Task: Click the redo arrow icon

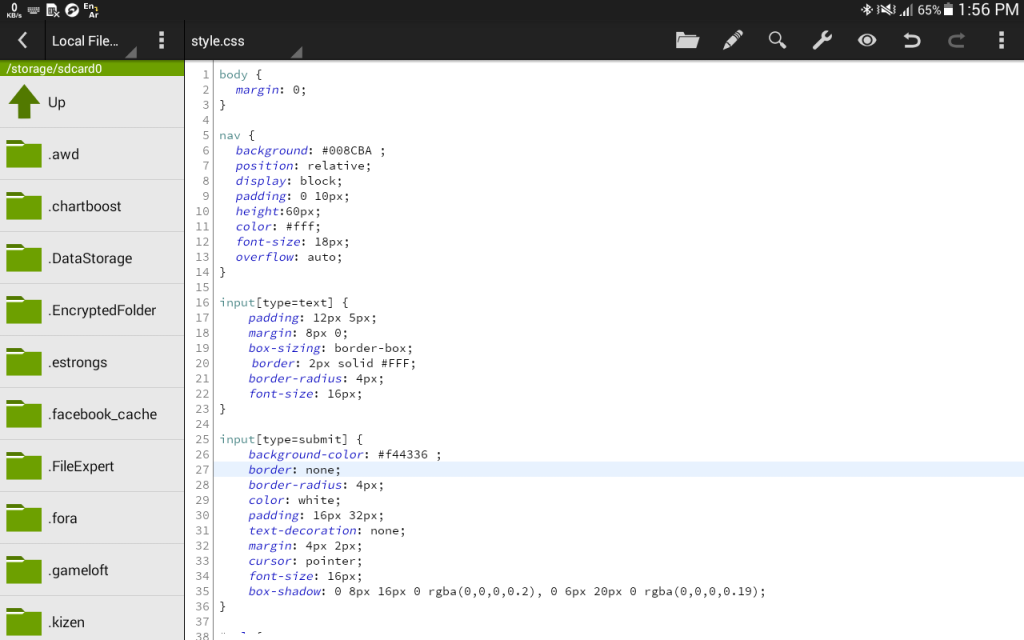Action: coord(957,41)
